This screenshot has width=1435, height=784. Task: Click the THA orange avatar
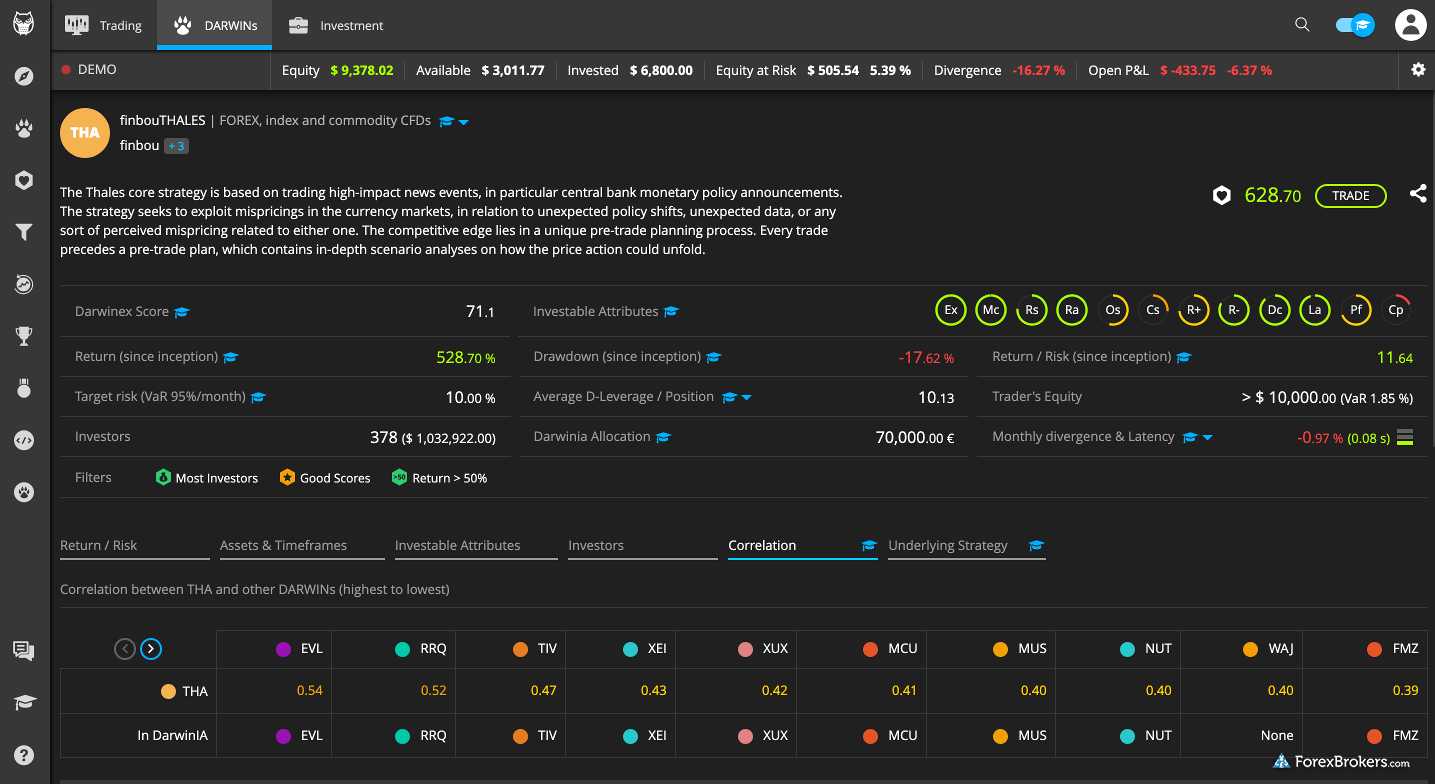pos(85,133)
